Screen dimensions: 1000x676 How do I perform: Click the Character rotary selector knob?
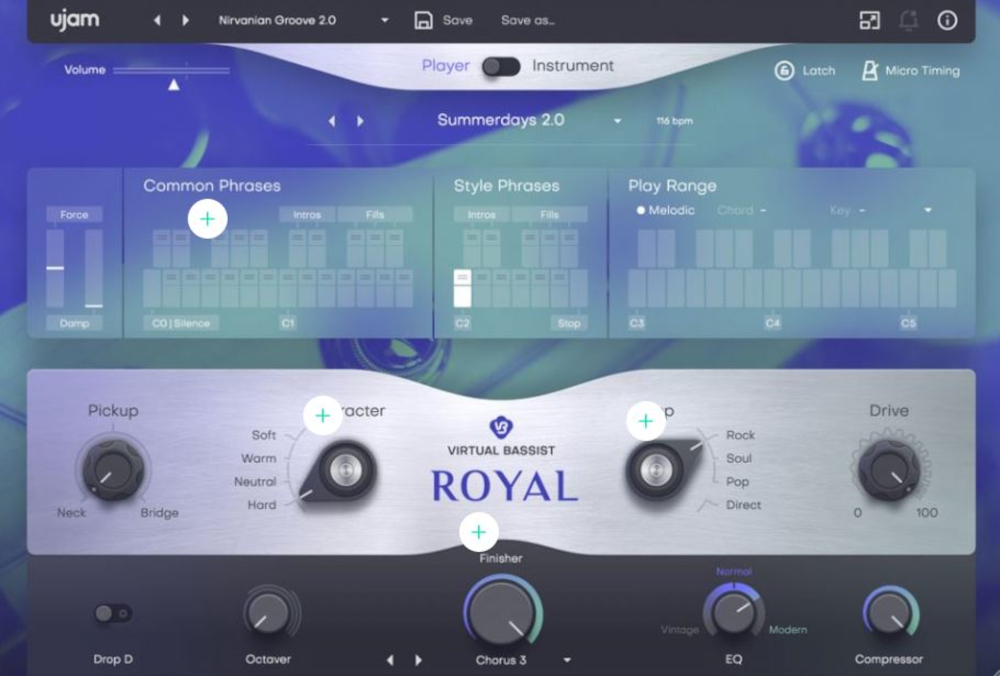coord(344,470)
